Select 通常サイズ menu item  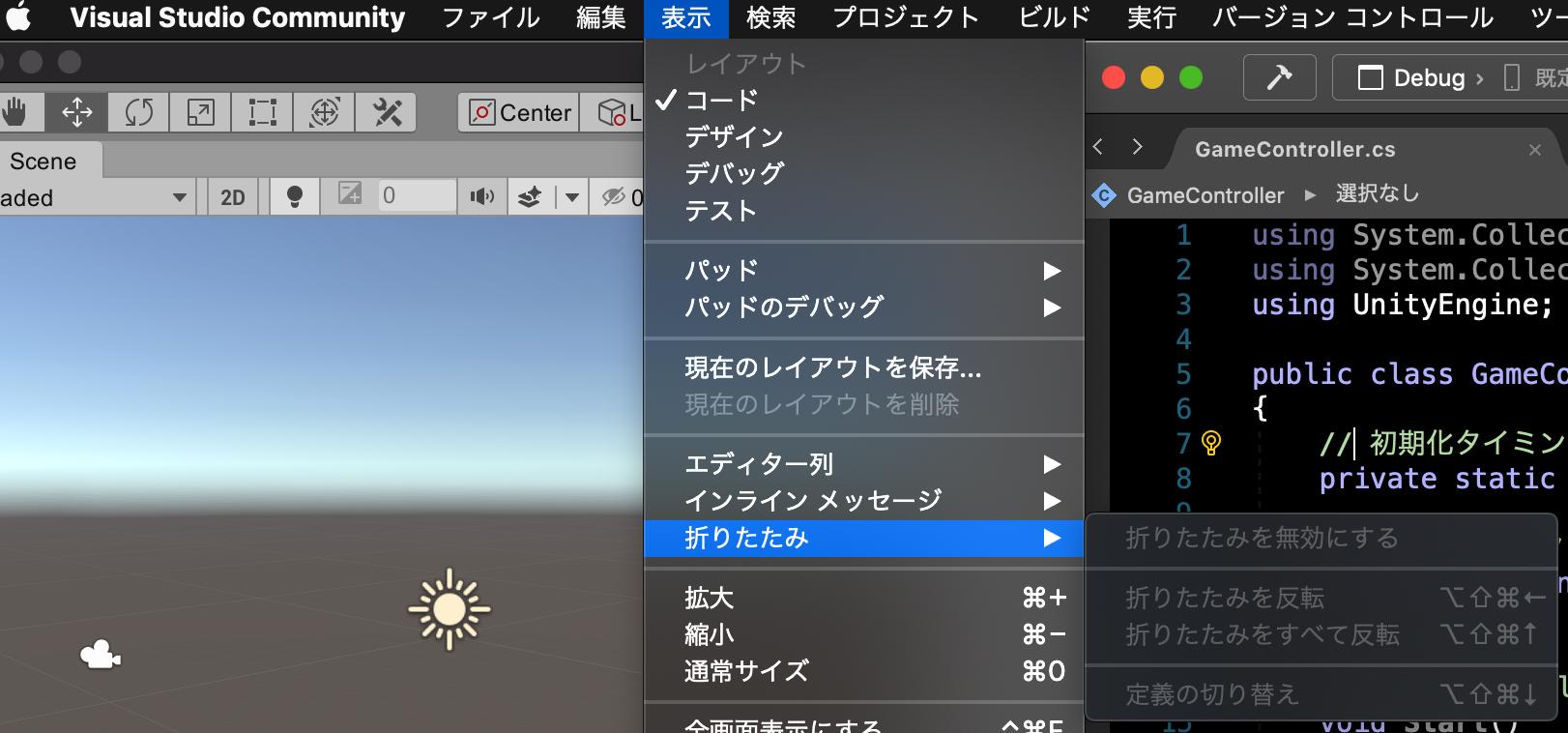pos(863,671)
